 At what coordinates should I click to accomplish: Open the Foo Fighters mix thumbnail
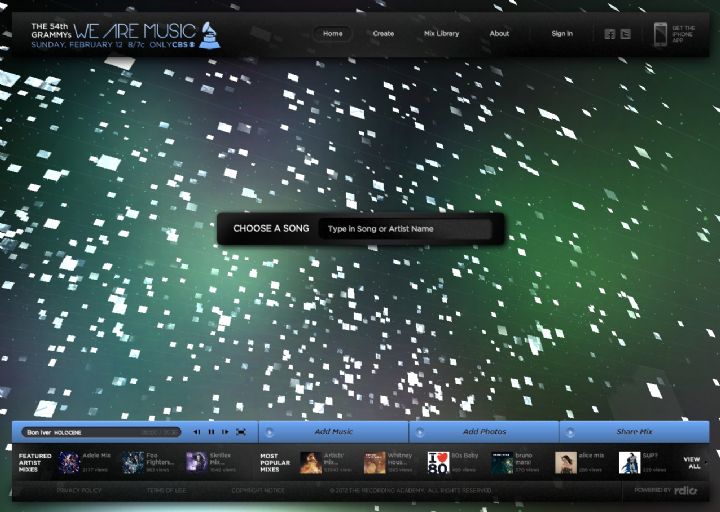point(133,463)
